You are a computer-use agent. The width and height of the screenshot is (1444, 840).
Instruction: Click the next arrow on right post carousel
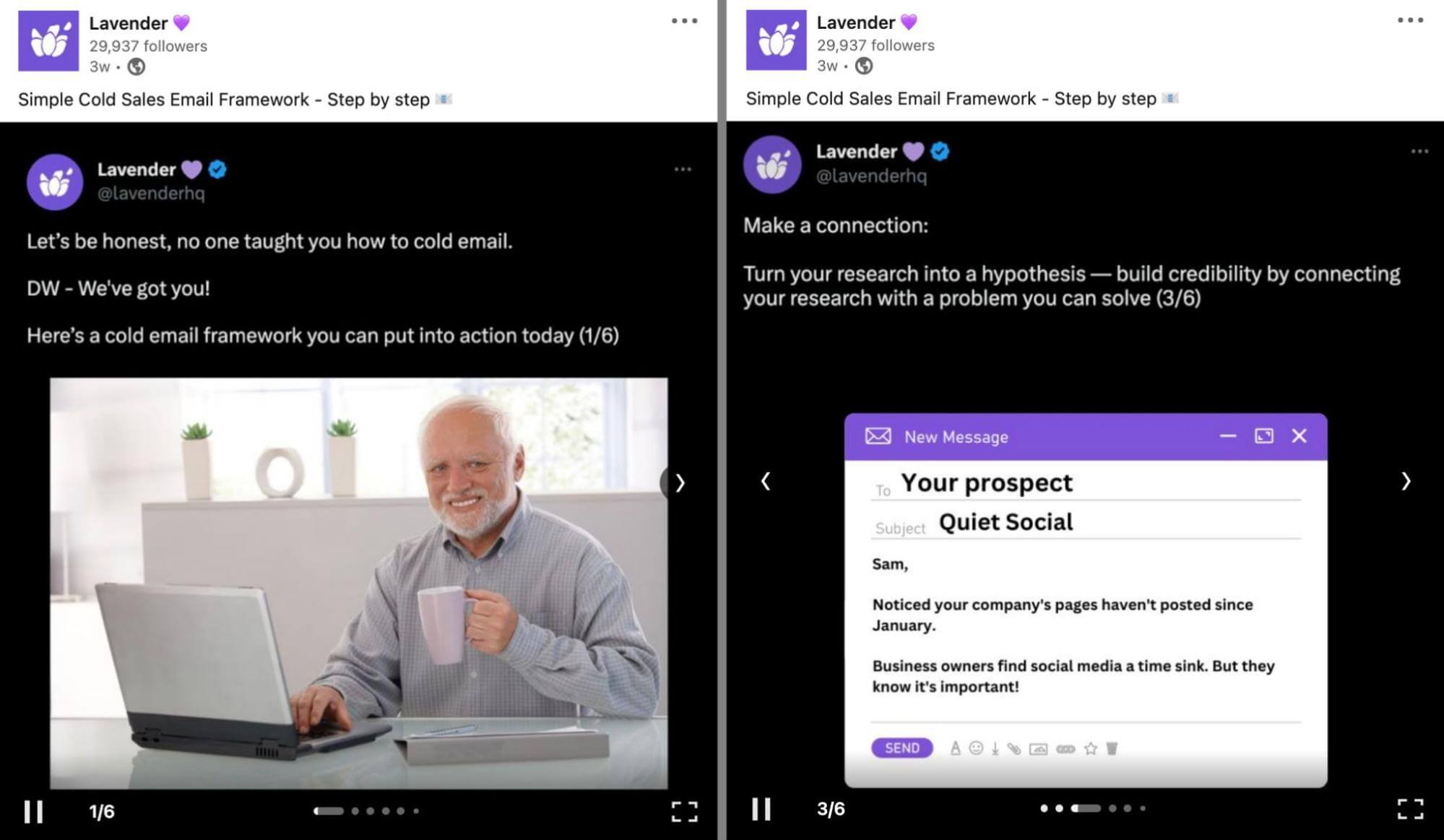point(1407,480)
